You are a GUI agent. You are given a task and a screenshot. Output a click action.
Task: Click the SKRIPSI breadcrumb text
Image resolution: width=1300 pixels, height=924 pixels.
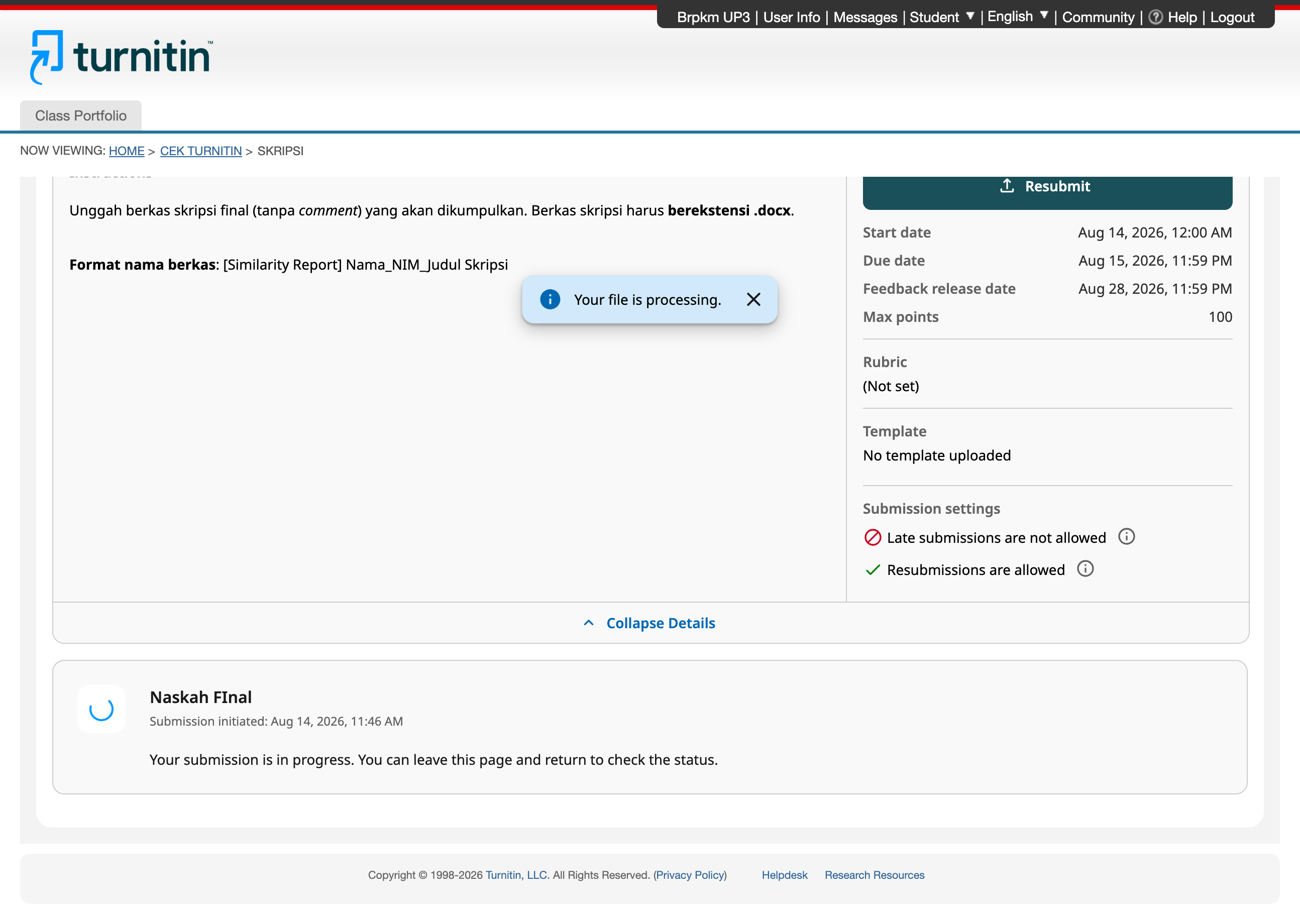pyautogui.click(x=280, y=151)
